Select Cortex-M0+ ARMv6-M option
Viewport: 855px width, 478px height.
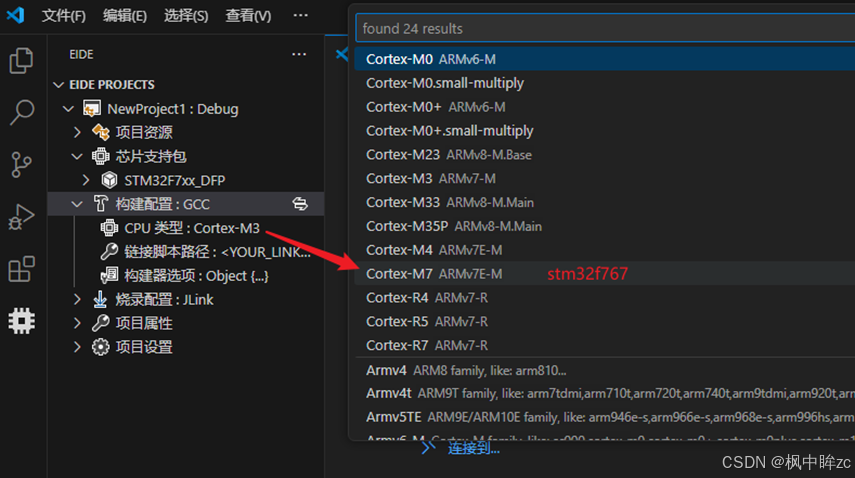click(x=605, y=107)
